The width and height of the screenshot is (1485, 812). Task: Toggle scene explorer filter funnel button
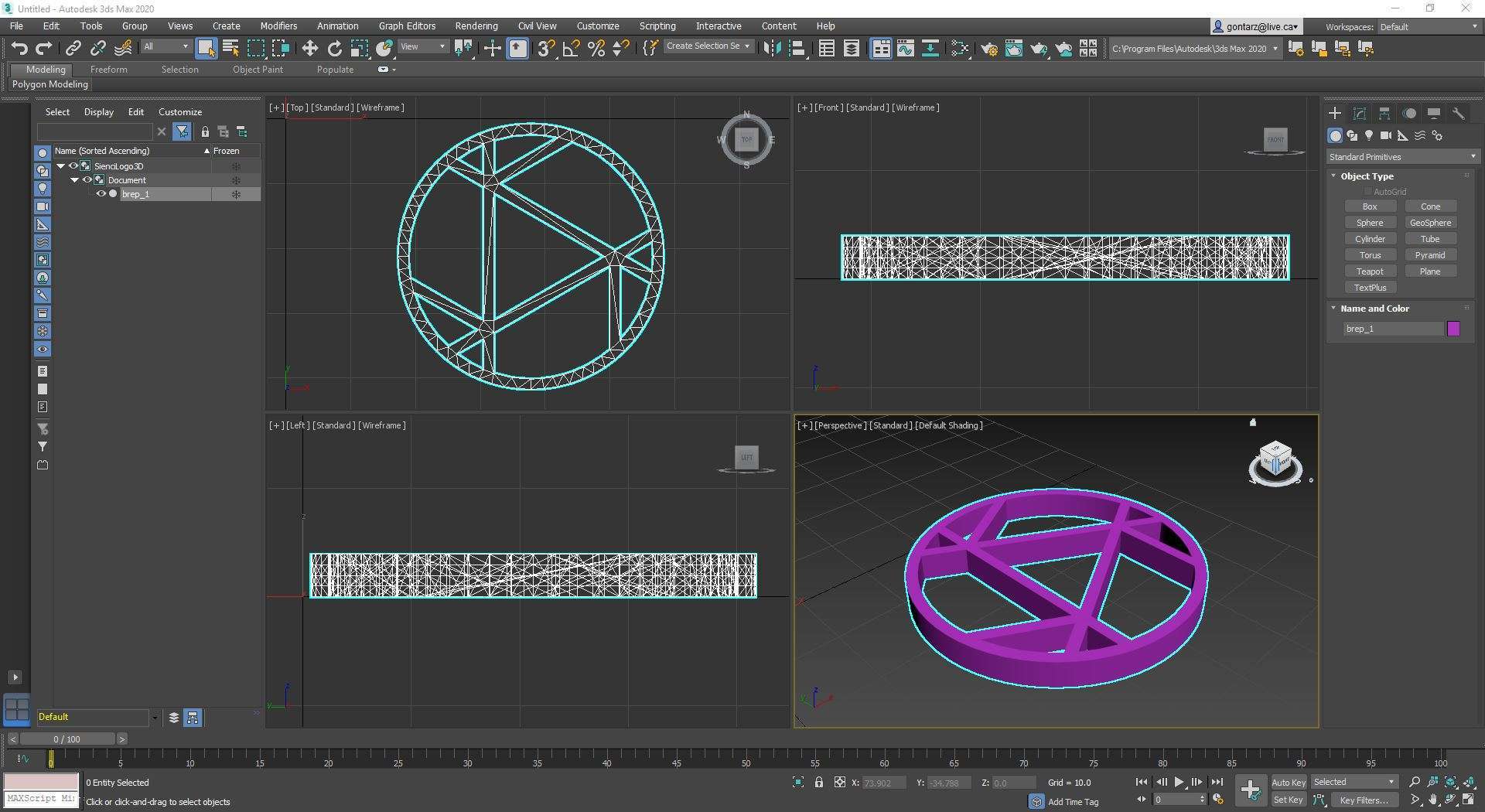182,131
